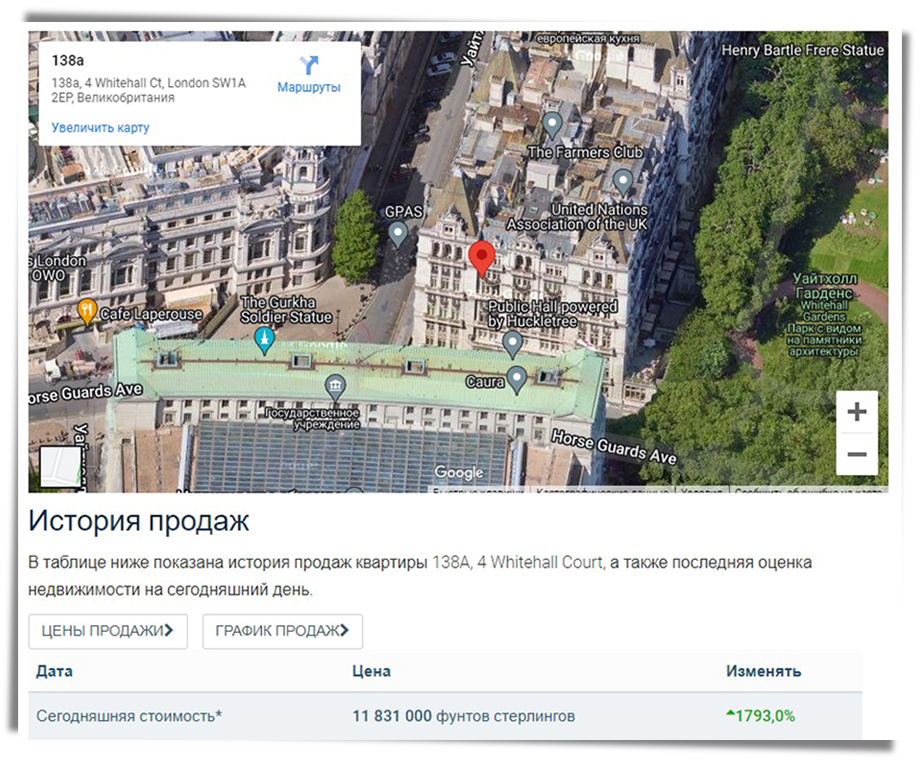Open the 138A, 4 Whitehall Court link
Screen dimensions: 920x765
coord(517,563)
